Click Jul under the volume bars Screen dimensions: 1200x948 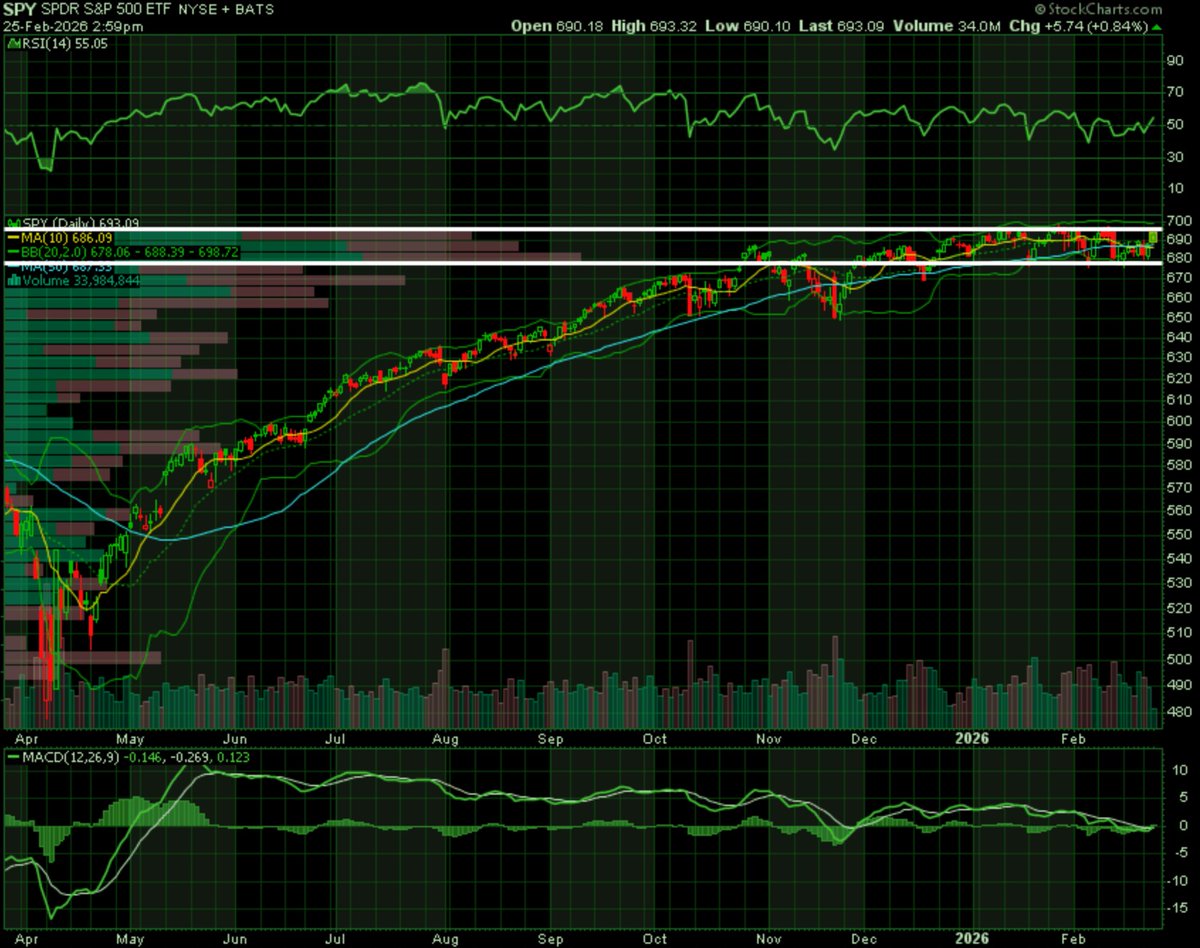[338, 739]
